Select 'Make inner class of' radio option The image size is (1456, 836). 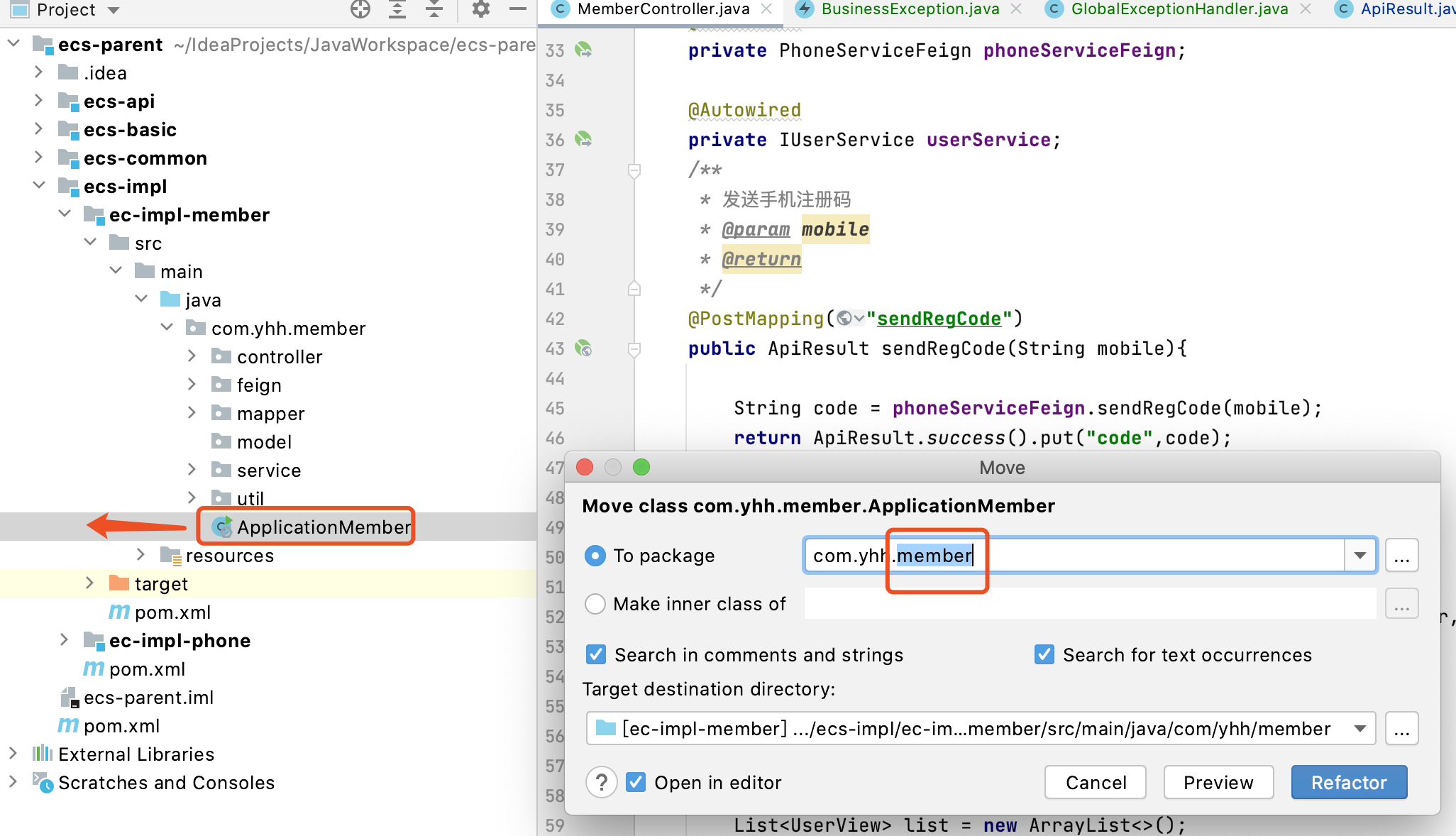point(595,604)
